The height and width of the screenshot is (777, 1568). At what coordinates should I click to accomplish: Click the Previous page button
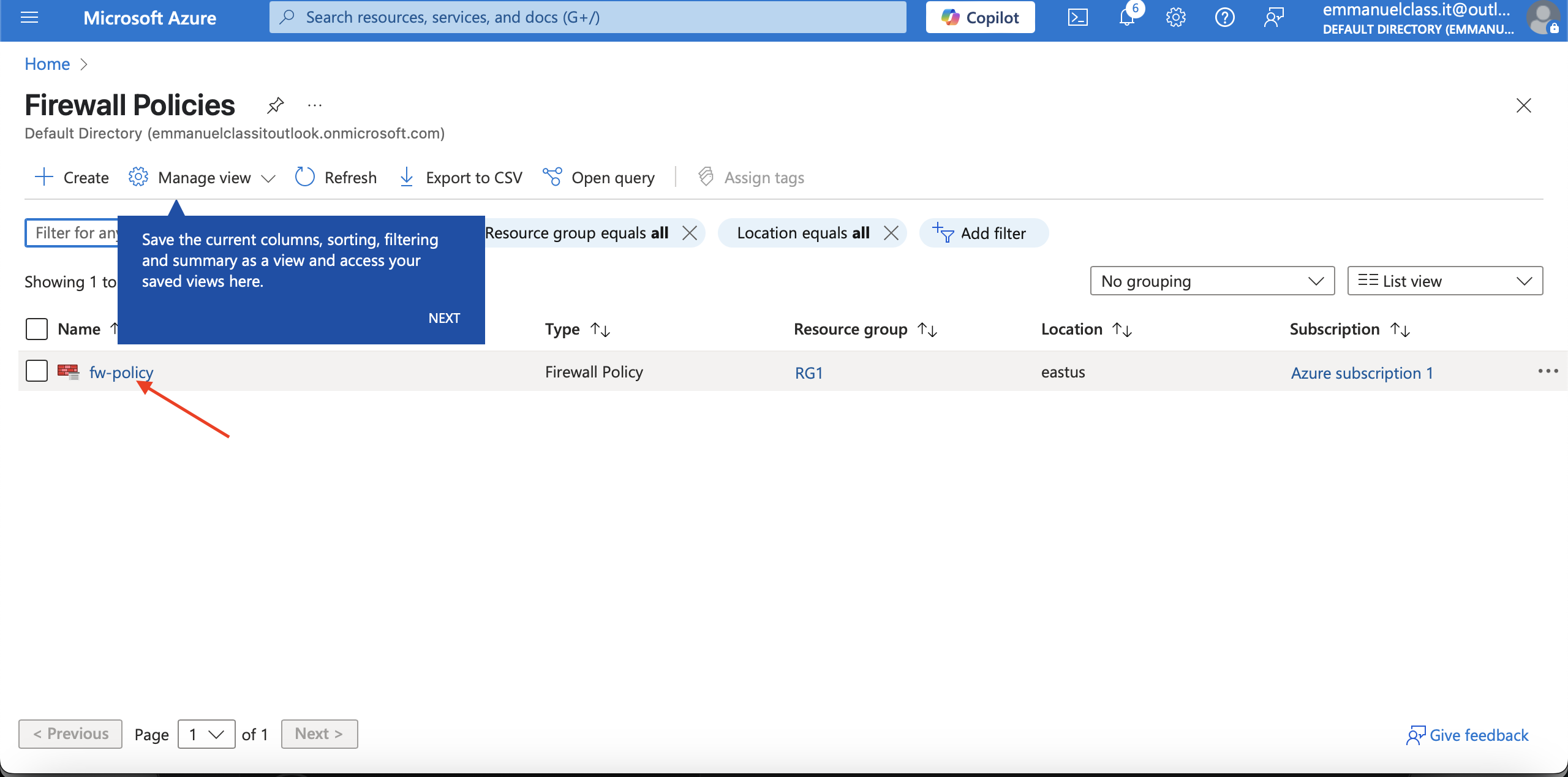(70, 734)
